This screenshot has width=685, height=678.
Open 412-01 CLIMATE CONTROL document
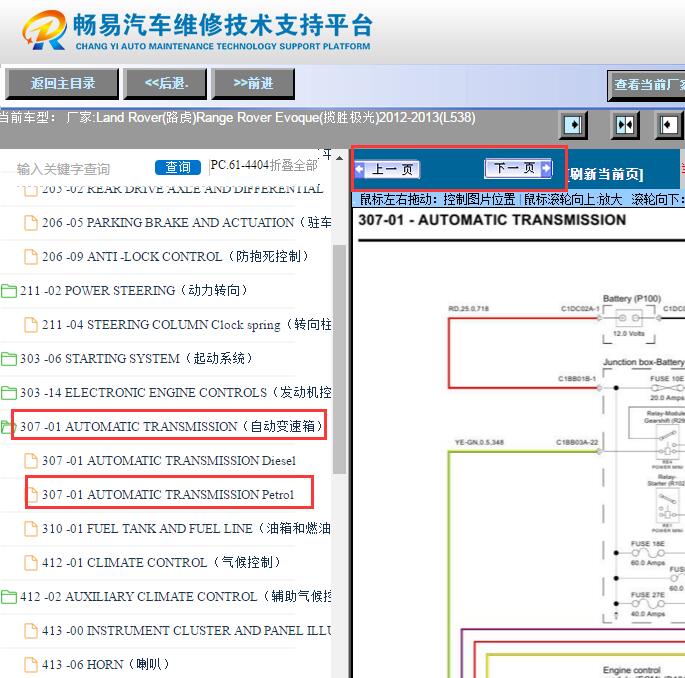click(x=161, y=563)
